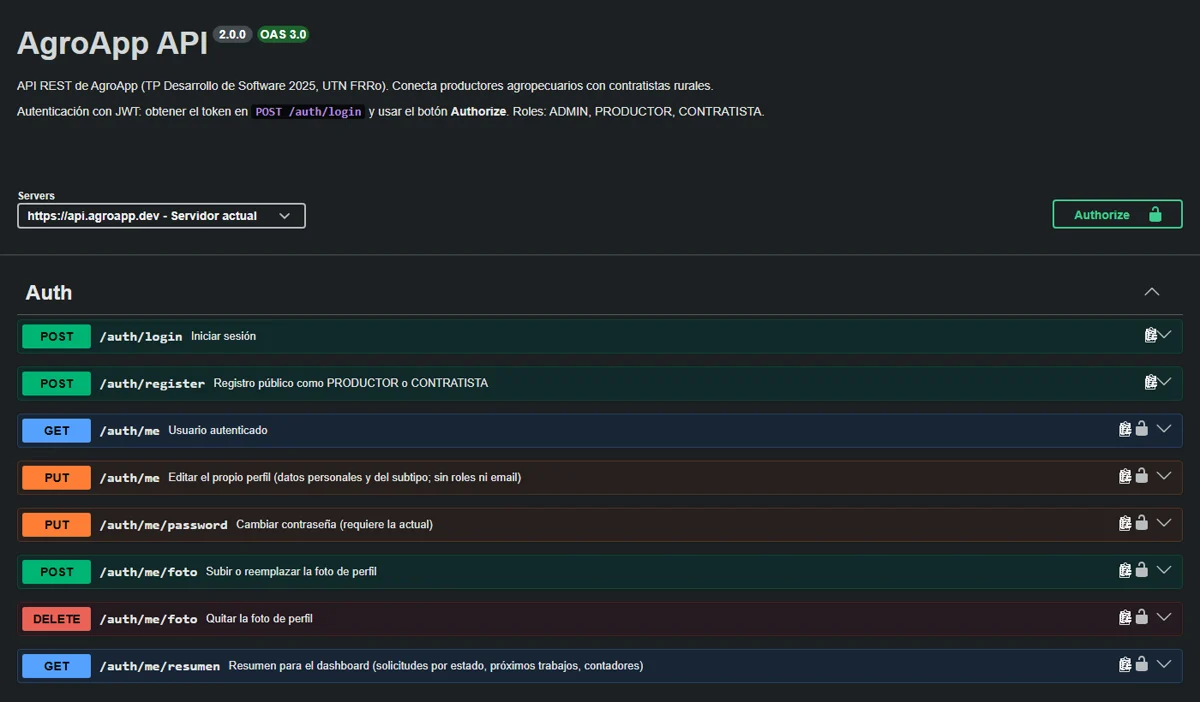Click the PUT badge for /auth/me/password

click(x=57, y=525)
